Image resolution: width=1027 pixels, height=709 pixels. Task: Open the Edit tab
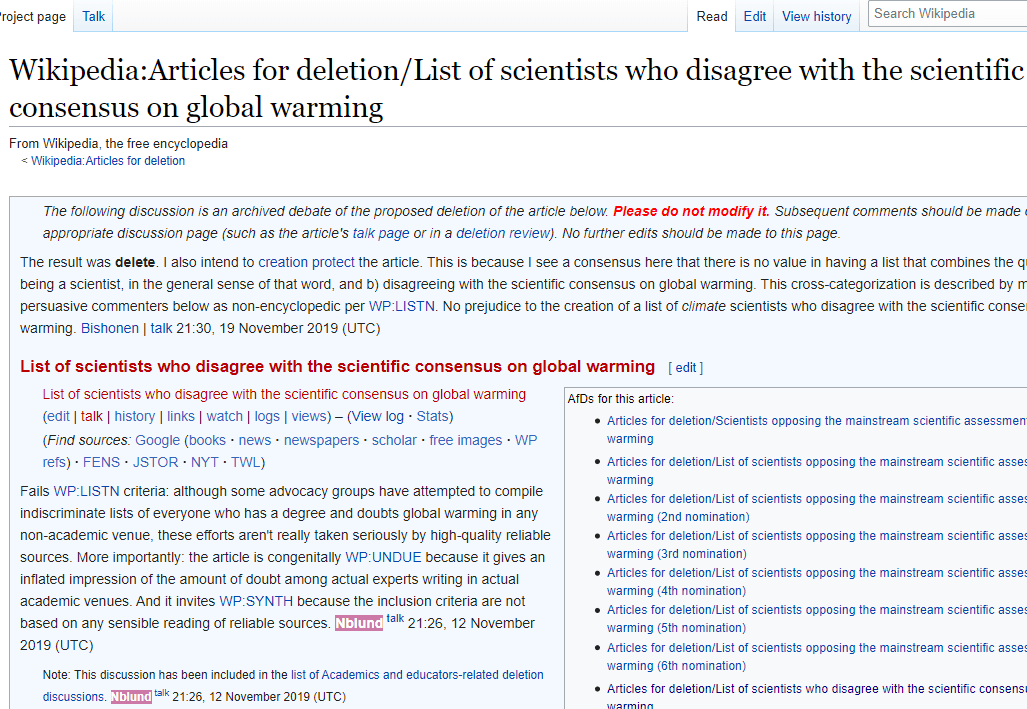pyautogui.click(x=755, y=16)
